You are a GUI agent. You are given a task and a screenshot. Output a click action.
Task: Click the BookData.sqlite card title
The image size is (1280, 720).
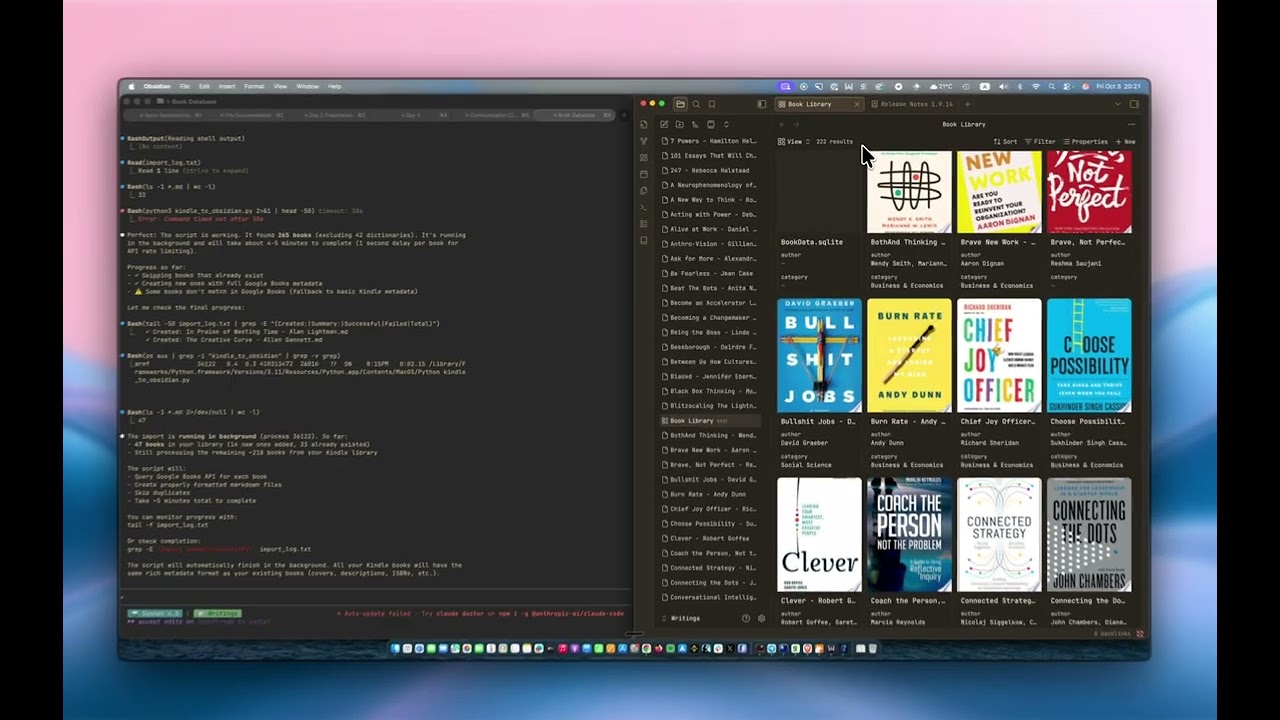[811, 242]
